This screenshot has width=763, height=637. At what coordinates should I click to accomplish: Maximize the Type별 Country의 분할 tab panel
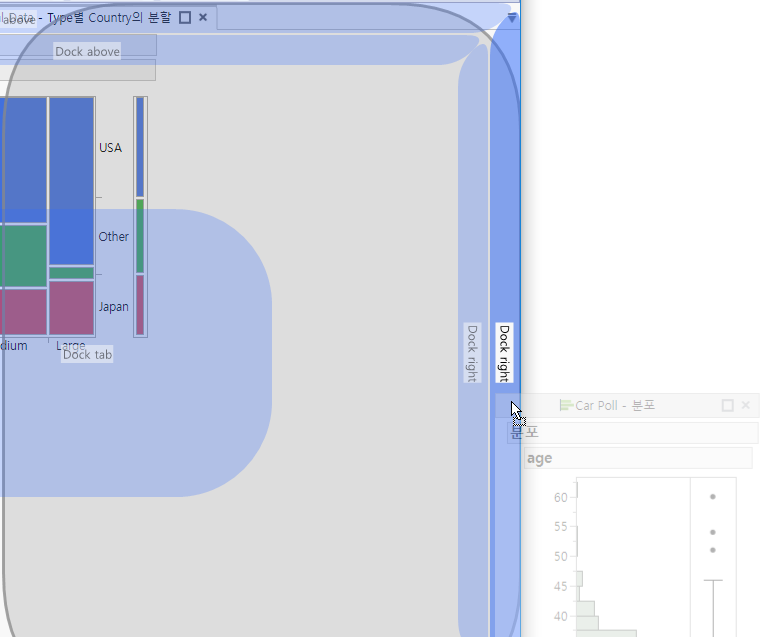185,18
